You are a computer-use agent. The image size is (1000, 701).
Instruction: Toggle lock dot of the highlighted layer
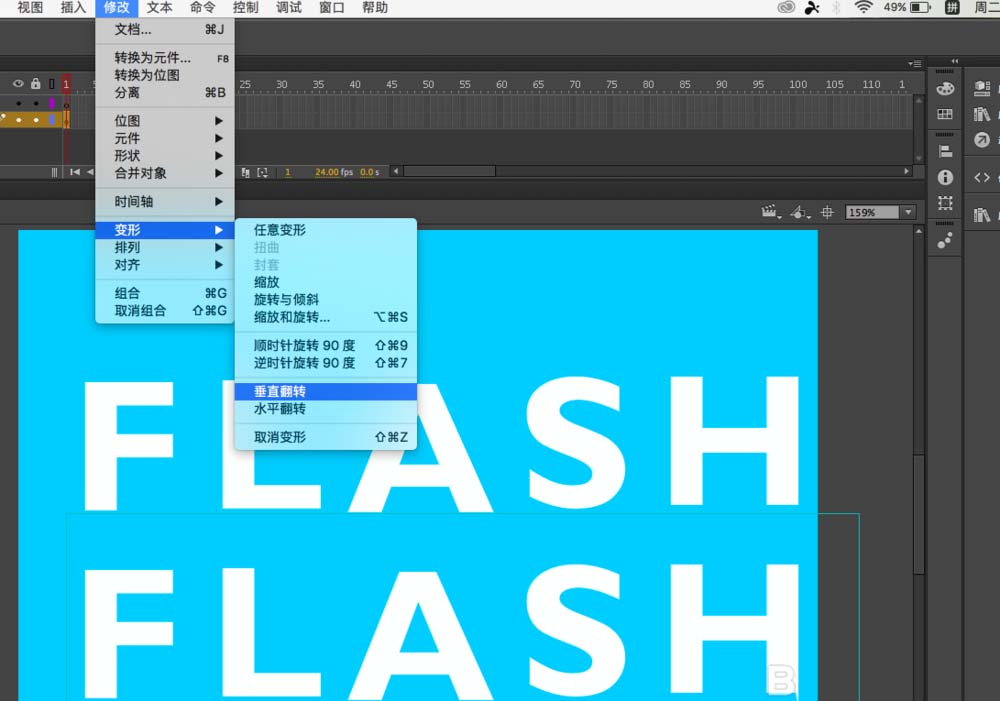pos(36,120)
